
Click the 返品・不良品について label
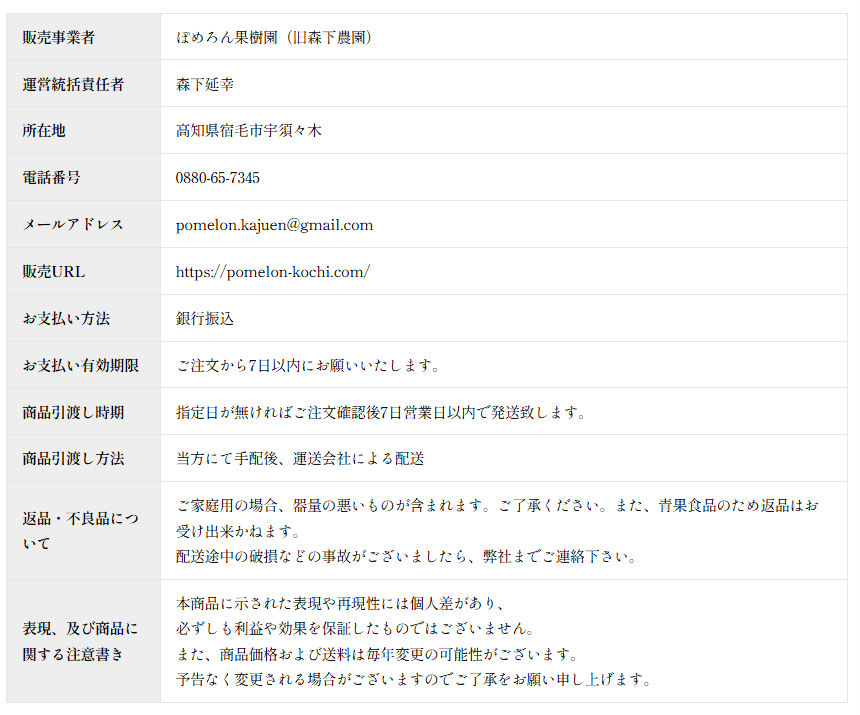point(80,531)
